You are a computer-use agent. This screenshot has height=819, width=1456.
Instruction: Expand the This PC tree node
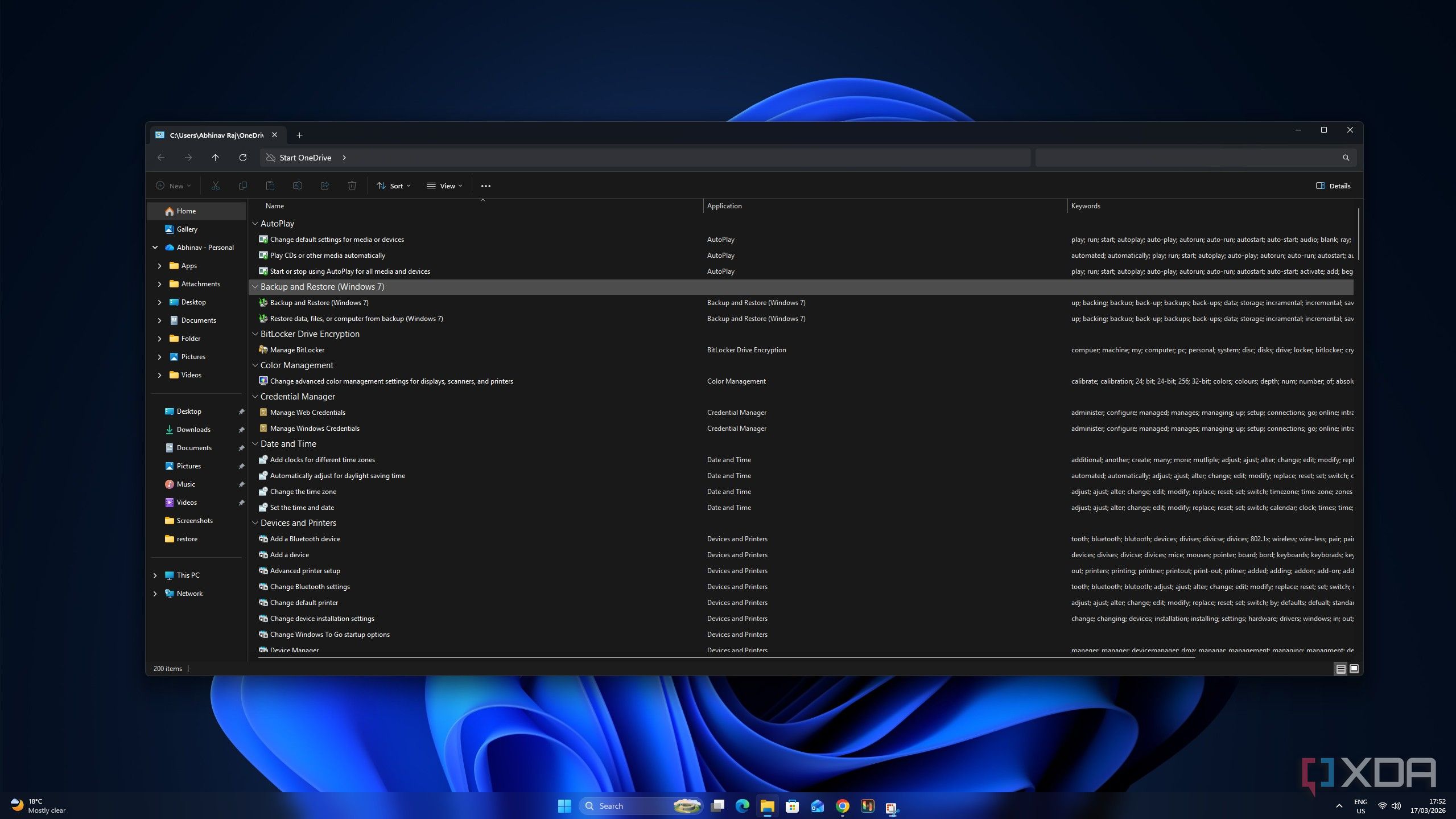(x=155, y=575)
